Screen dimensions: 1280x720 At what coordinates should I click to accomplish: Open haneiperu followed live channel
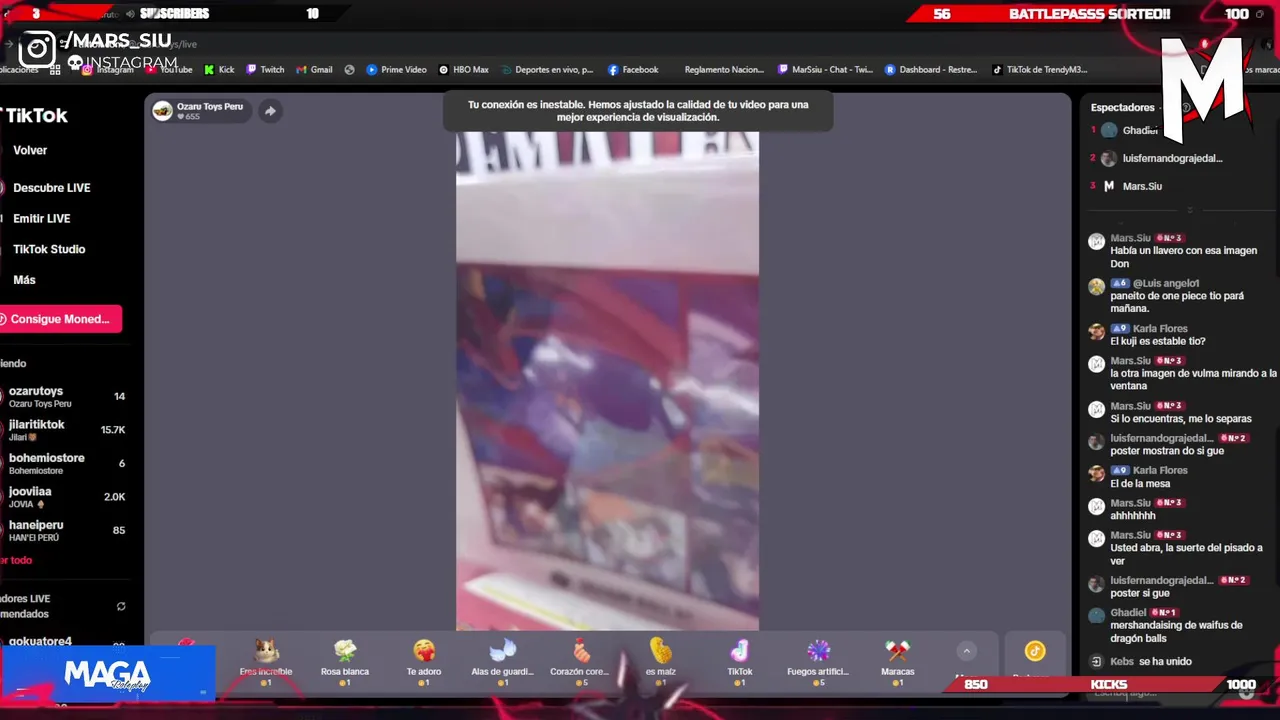(x=65, y=530)
